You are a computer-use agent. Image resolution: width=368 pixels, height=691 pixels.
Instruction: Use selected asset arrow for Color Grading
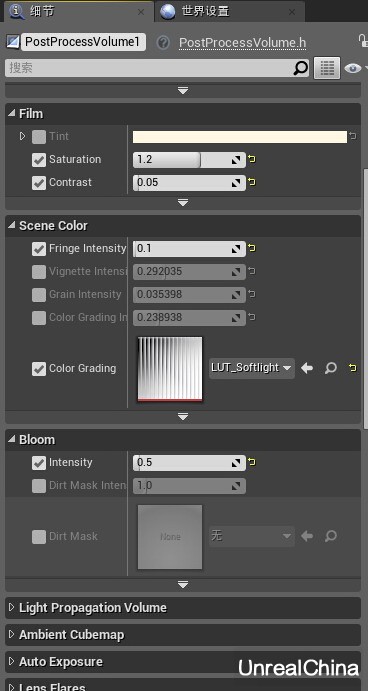(307, 368)
